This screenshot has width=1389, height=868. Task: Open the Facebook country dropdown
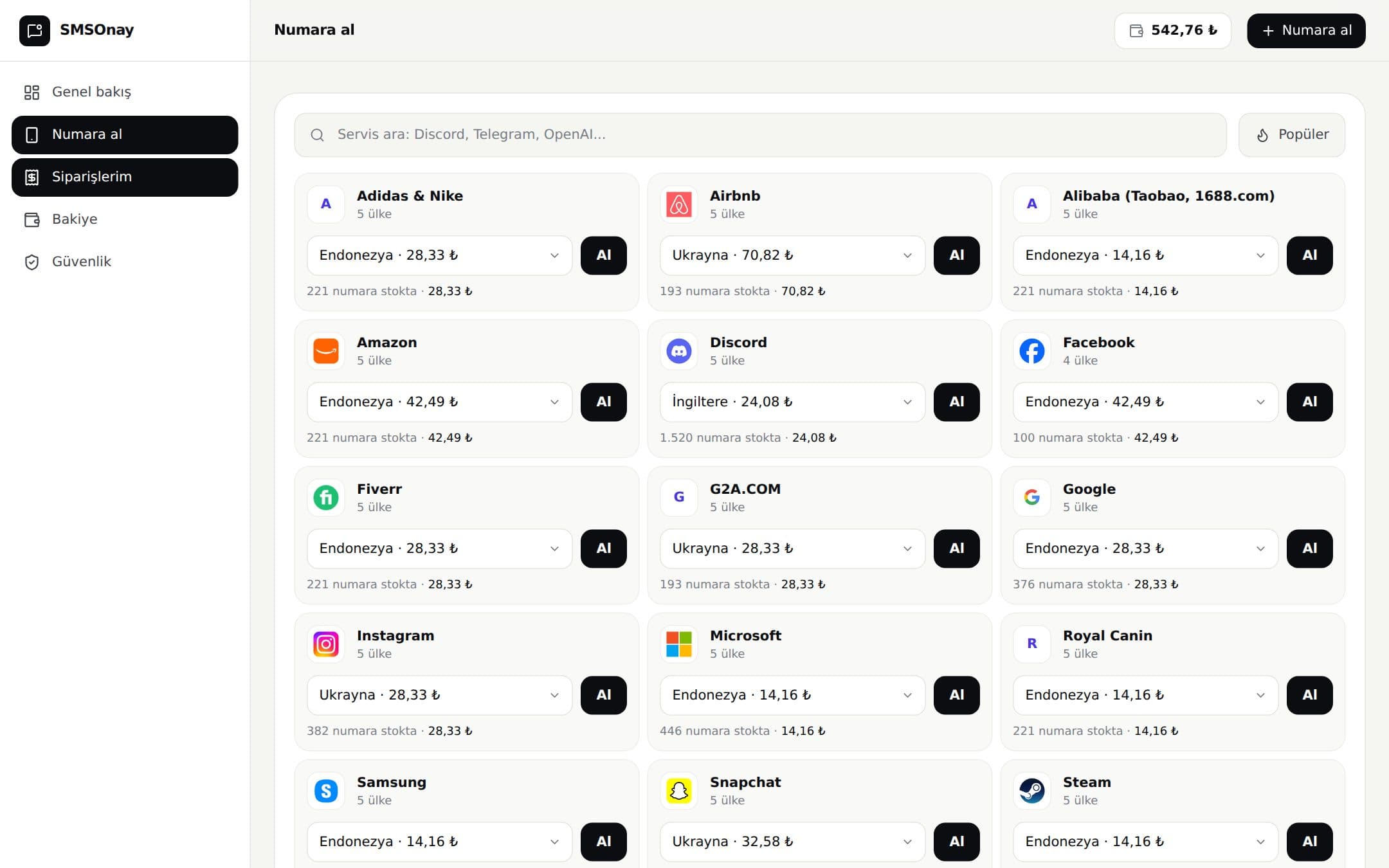1146,402
